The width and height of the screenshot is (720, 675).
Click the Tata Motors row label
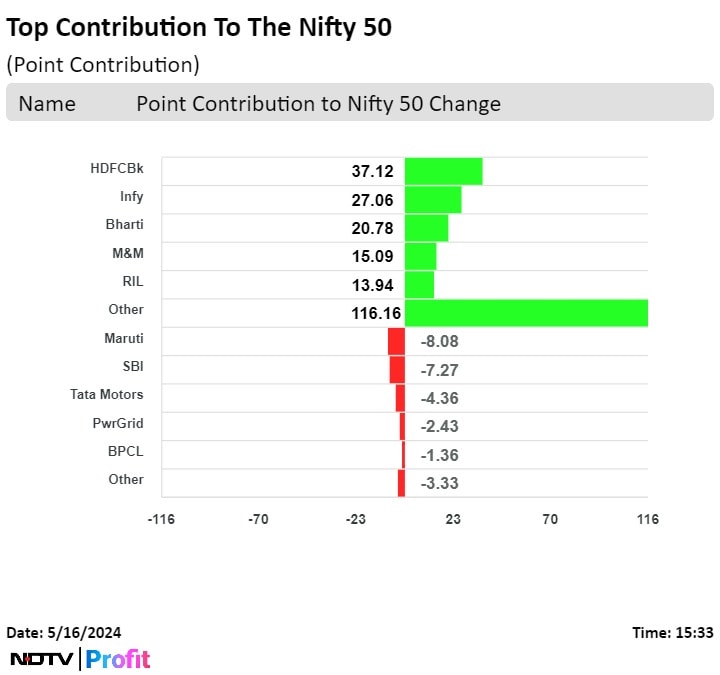107,394
